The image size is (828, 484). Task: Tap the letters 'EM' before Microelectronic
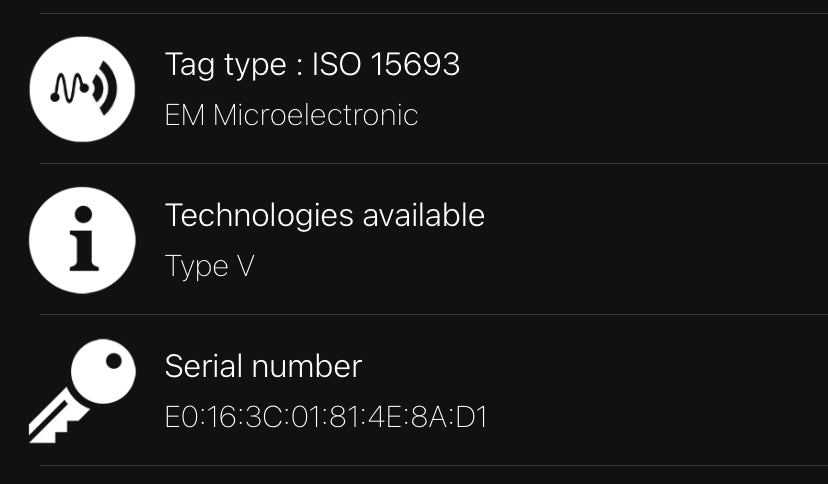pyautogui.click(x=185, y=115)
